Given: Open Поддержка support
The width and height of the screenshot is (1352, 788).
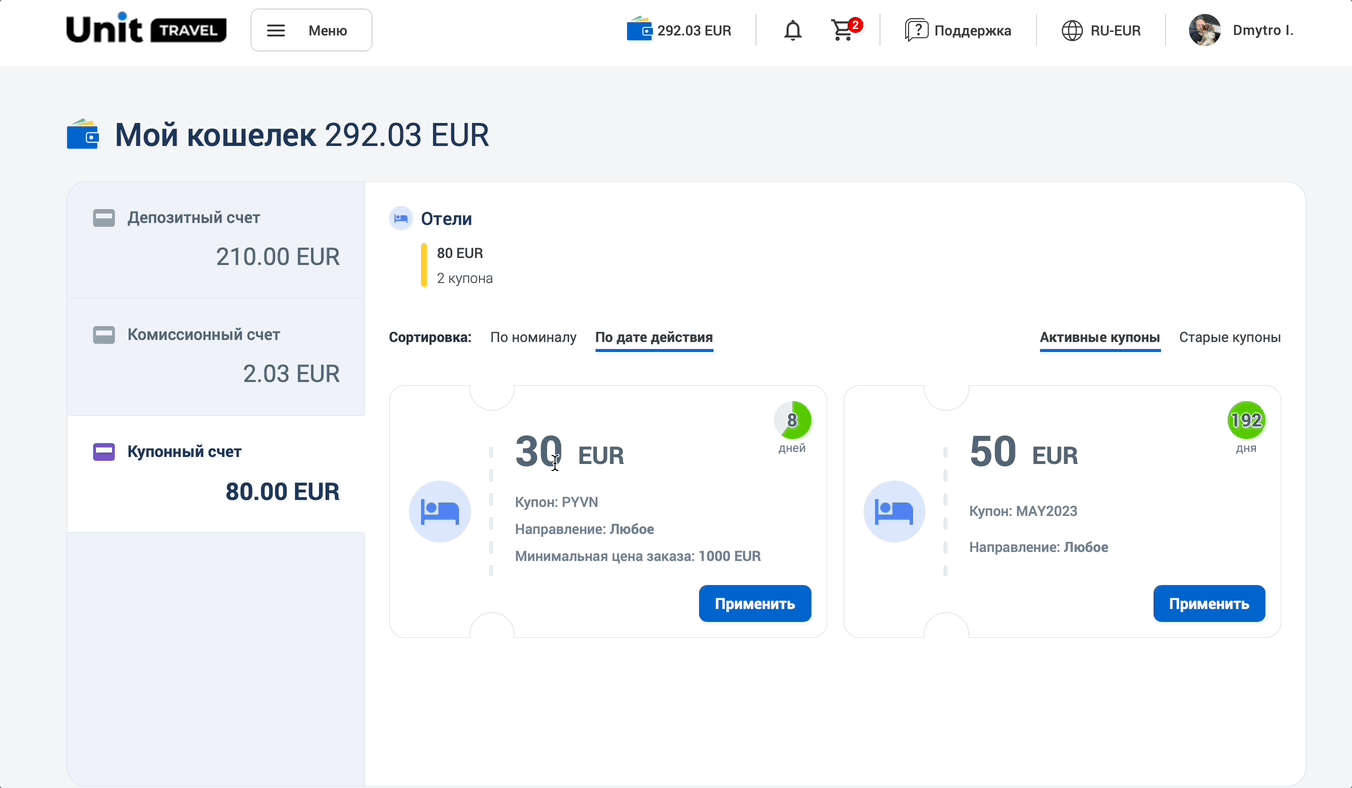Looking at the screenshot, I should pyautogui.click(x=958, y=31).
